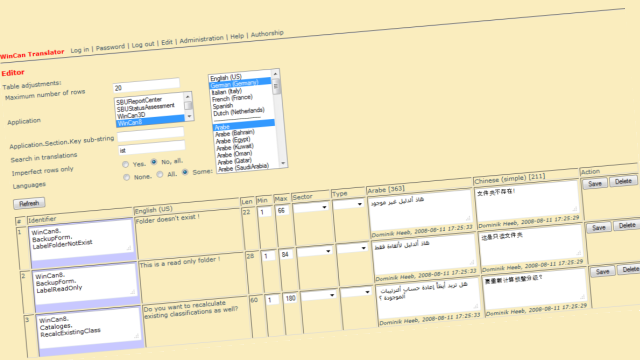The width and height of the screenshot is (640, 360).
Task: Select Arabe (Oman) in language list
Action: tap(234, 154)
